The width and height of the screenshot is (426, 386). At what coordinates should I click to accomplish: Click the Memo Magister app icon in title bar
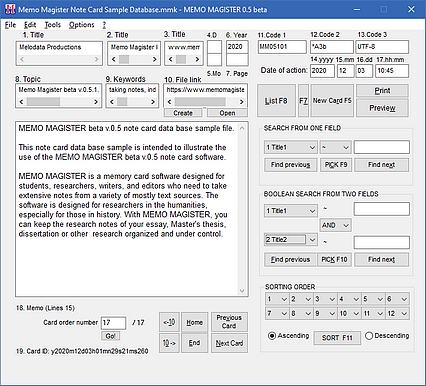[10, 10]
